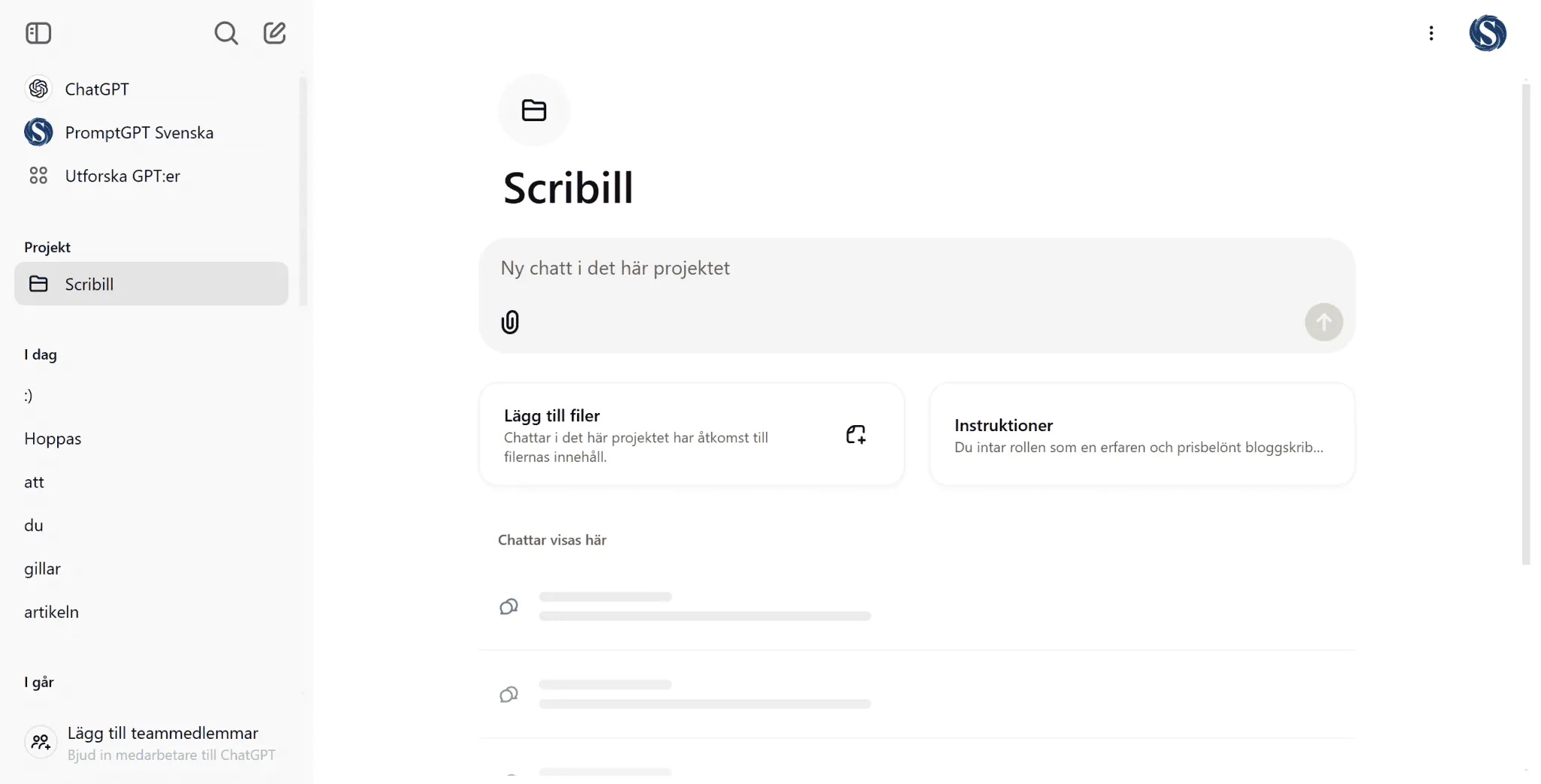Click the add file plus icon

tap(856, 434)
